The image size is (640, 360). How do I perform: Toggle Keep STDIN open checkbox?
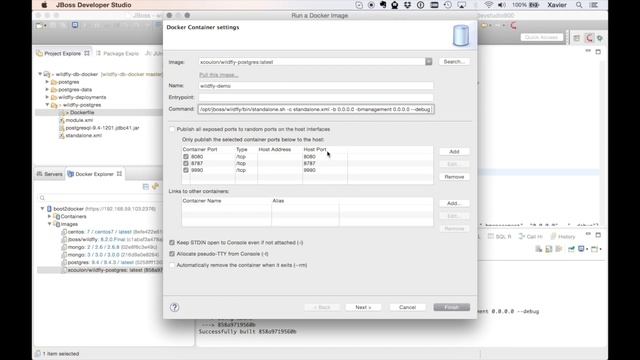coord(172,242)
